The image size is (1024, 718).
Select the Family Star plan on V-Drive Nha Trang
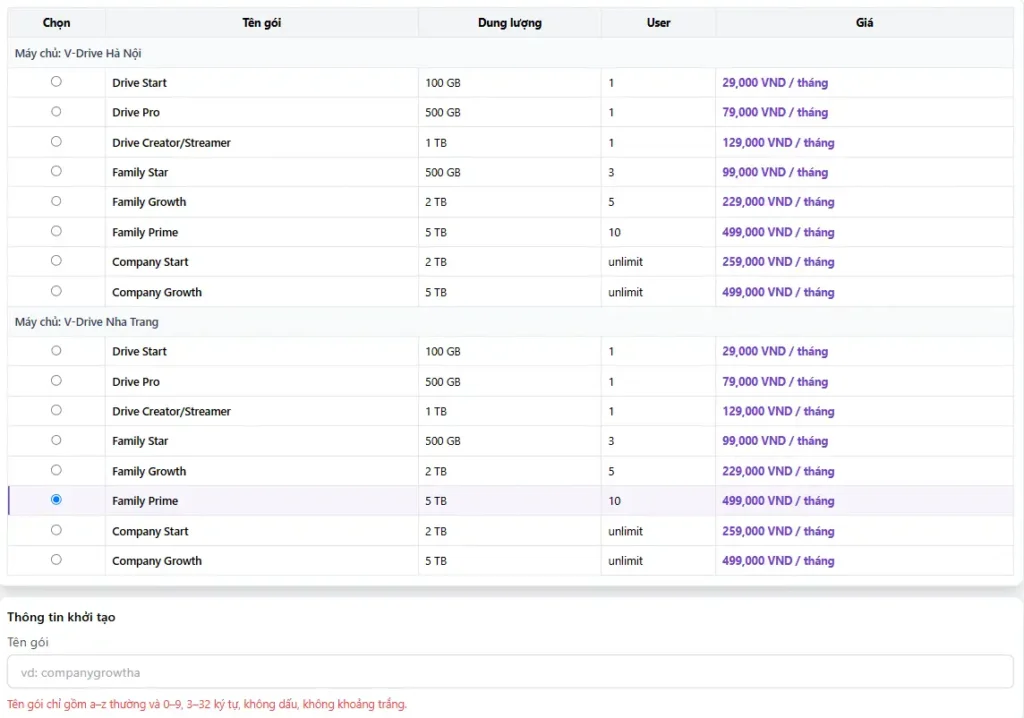(55, 441)
